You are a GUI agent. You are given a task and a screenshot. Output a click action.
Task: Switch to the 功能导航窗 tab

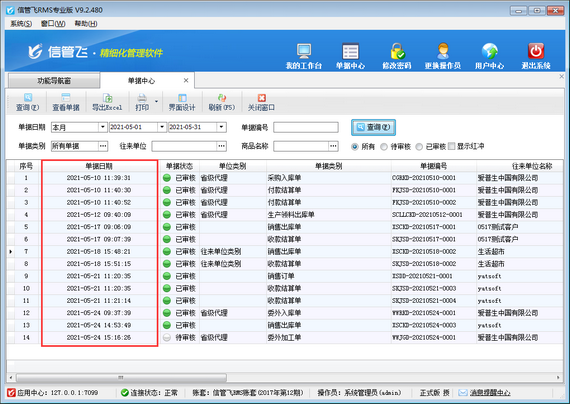click(x=54, y=80)
